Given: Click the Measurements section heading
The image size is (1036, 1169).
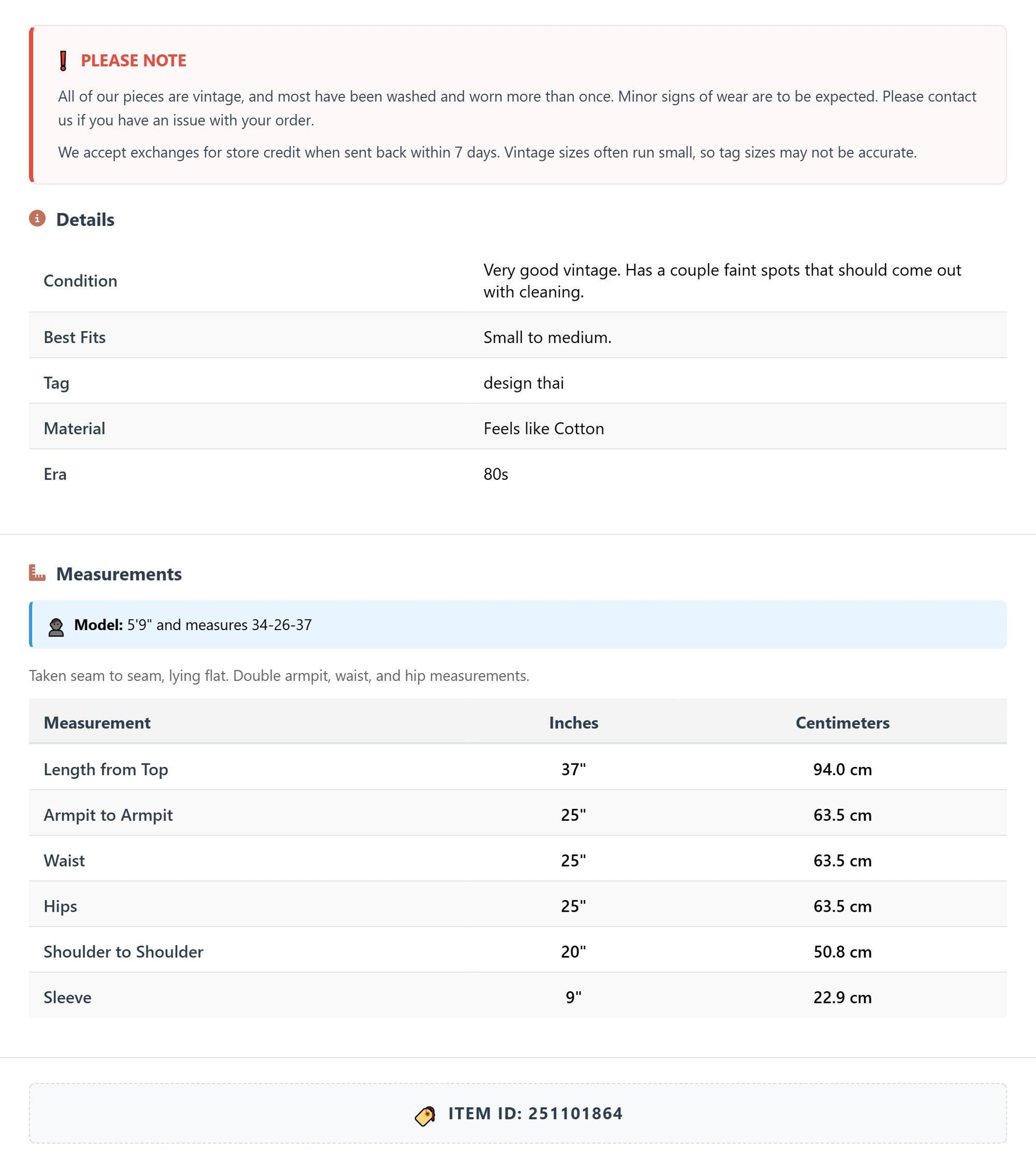Looking at the screenshot, I should [x=119, y=574].
